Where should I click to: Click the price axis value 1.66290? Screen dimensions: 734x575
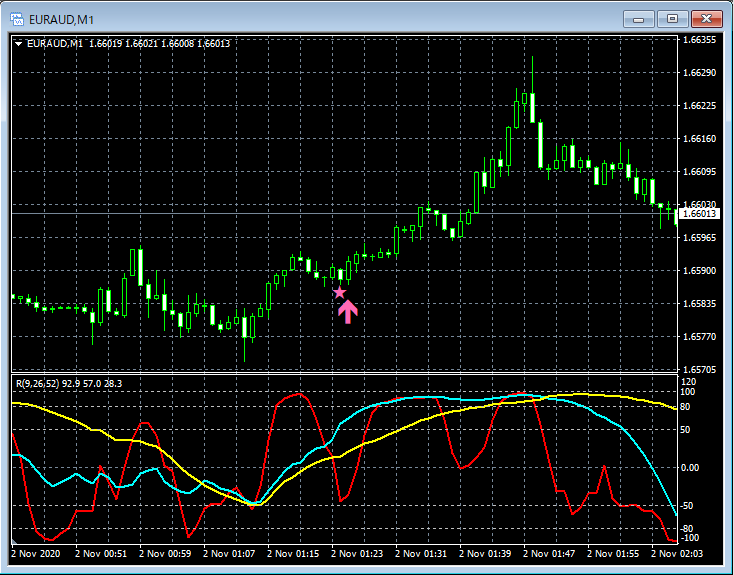pyautogui.click(x=699, y=73)
